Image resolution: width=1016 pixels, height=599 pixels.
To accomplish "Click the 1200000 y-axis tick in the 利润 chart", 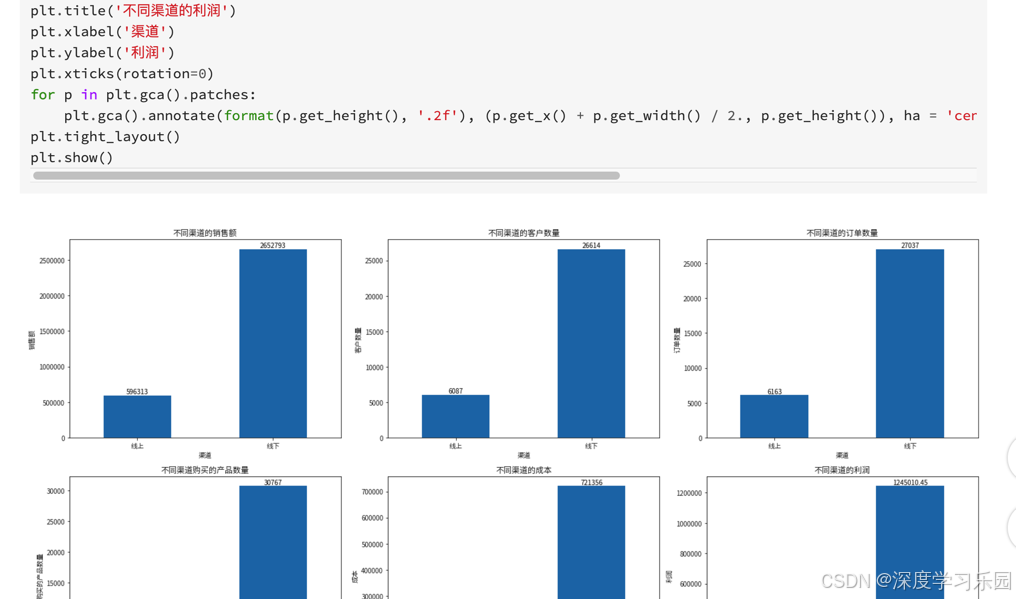I will tap(689, 493).
